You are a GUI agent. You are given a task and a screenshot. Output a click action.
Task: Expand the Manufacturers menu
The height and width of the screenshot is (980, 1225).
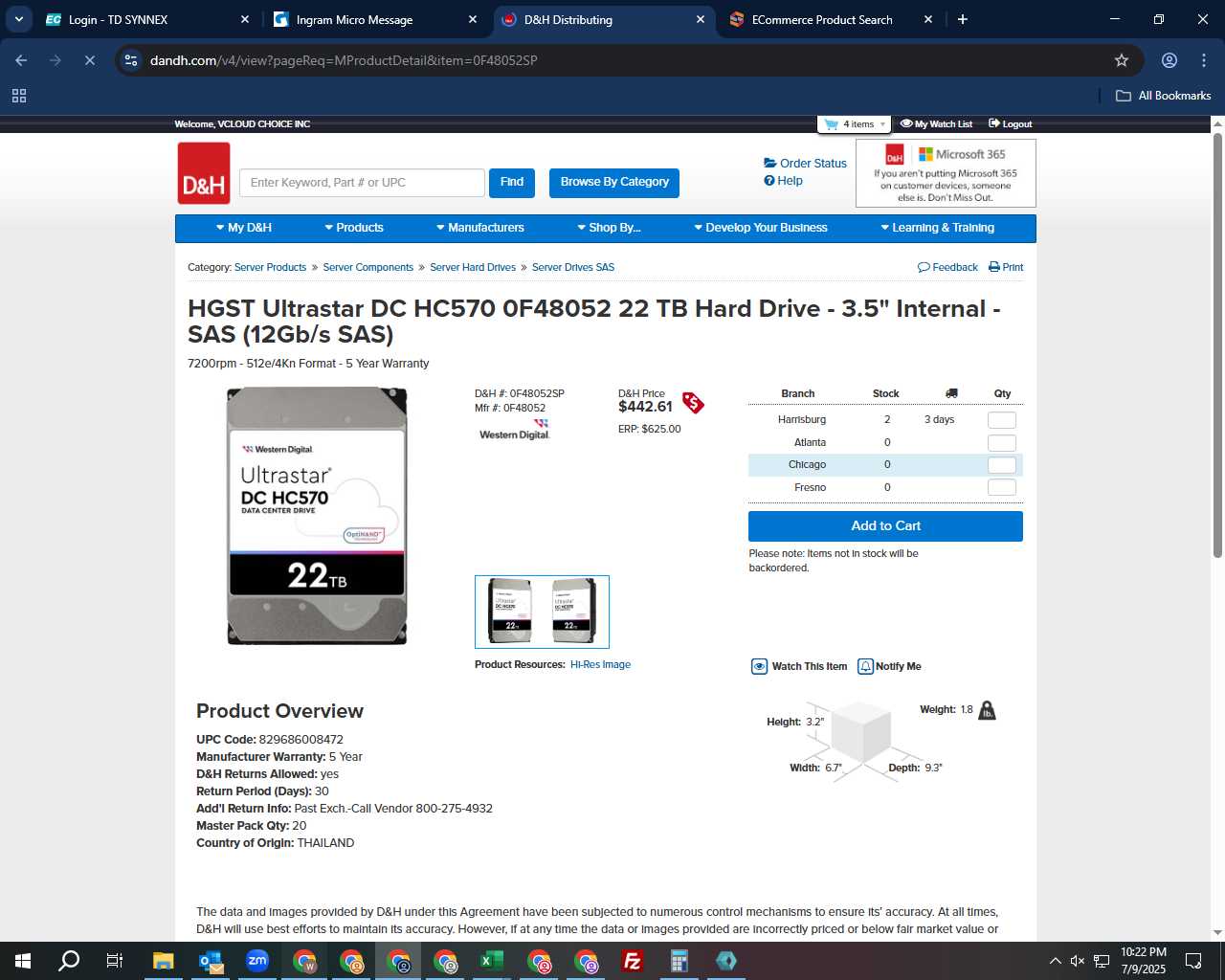tap(479, 228)
